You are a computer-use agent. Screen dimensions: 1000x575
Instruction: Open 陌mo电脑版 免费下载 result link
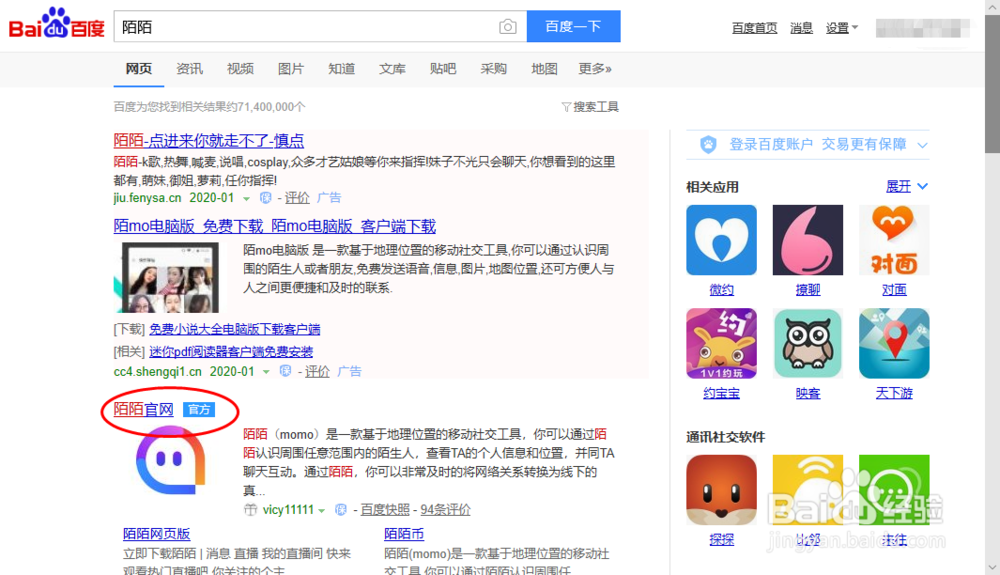[275, 226]
